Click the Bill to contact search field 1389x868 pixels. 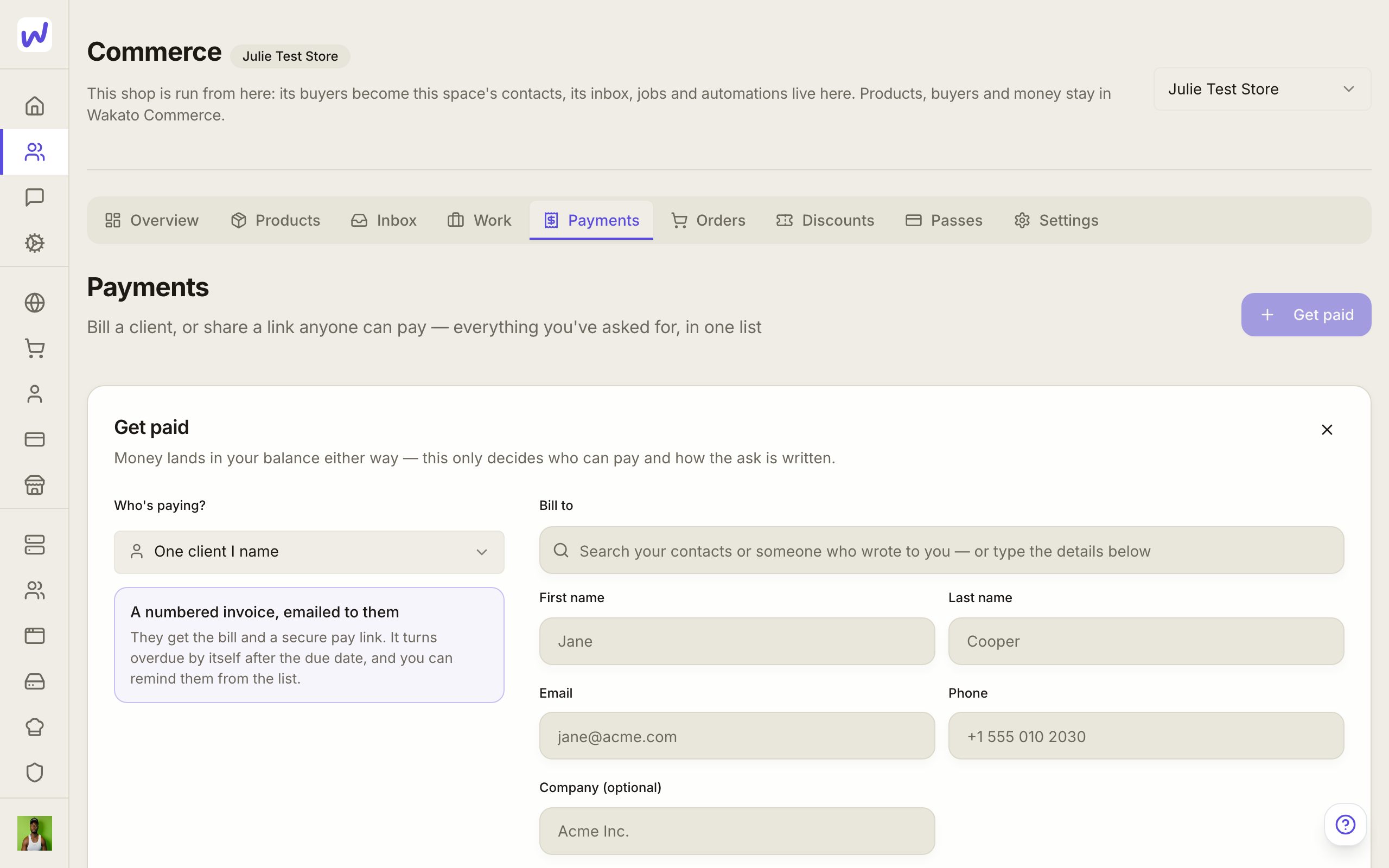point(941,551)
